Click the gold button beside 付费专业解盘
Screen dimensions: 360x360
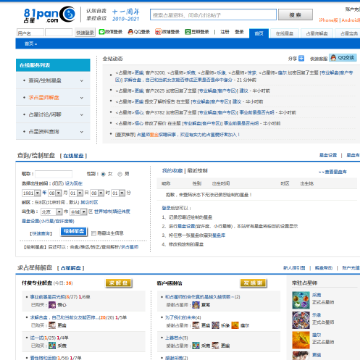pyautogui.click(x=119, y=283)
